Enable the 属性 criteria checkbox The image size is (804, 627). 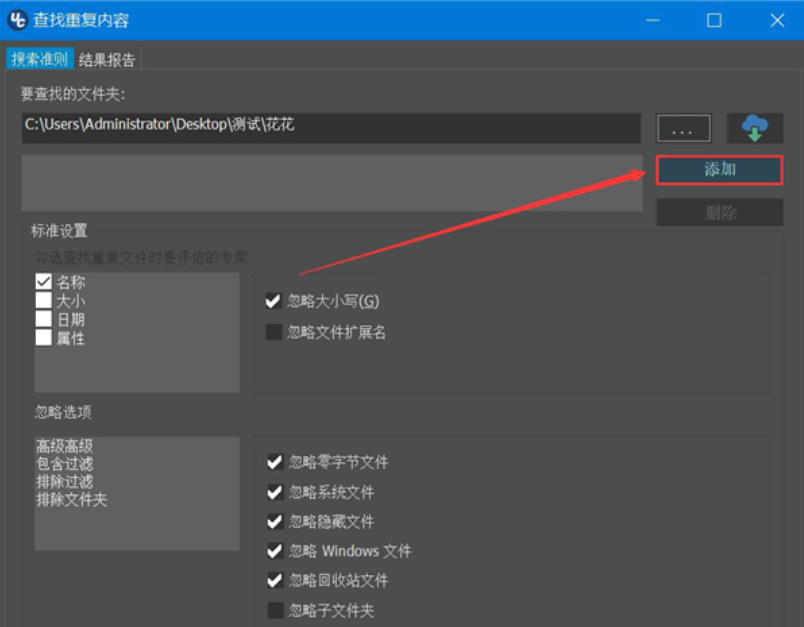coord(42,338)
